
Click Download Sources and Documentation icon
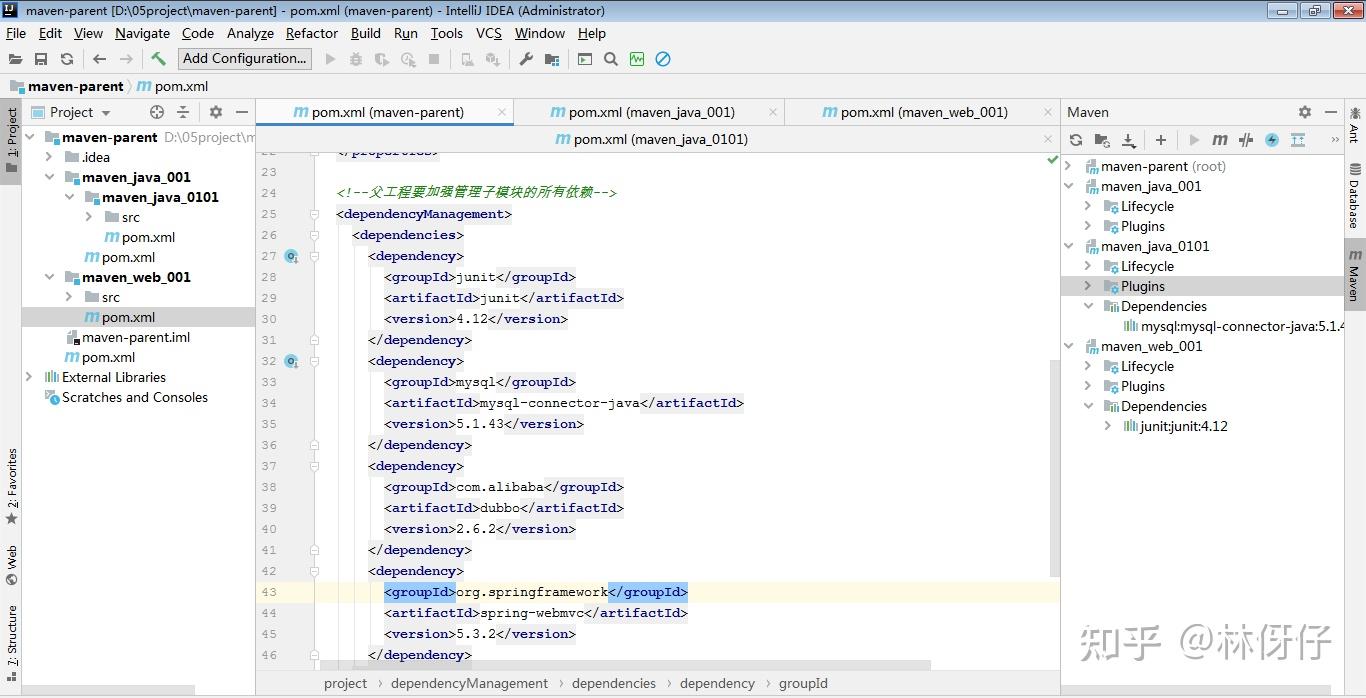(1129, 140)
